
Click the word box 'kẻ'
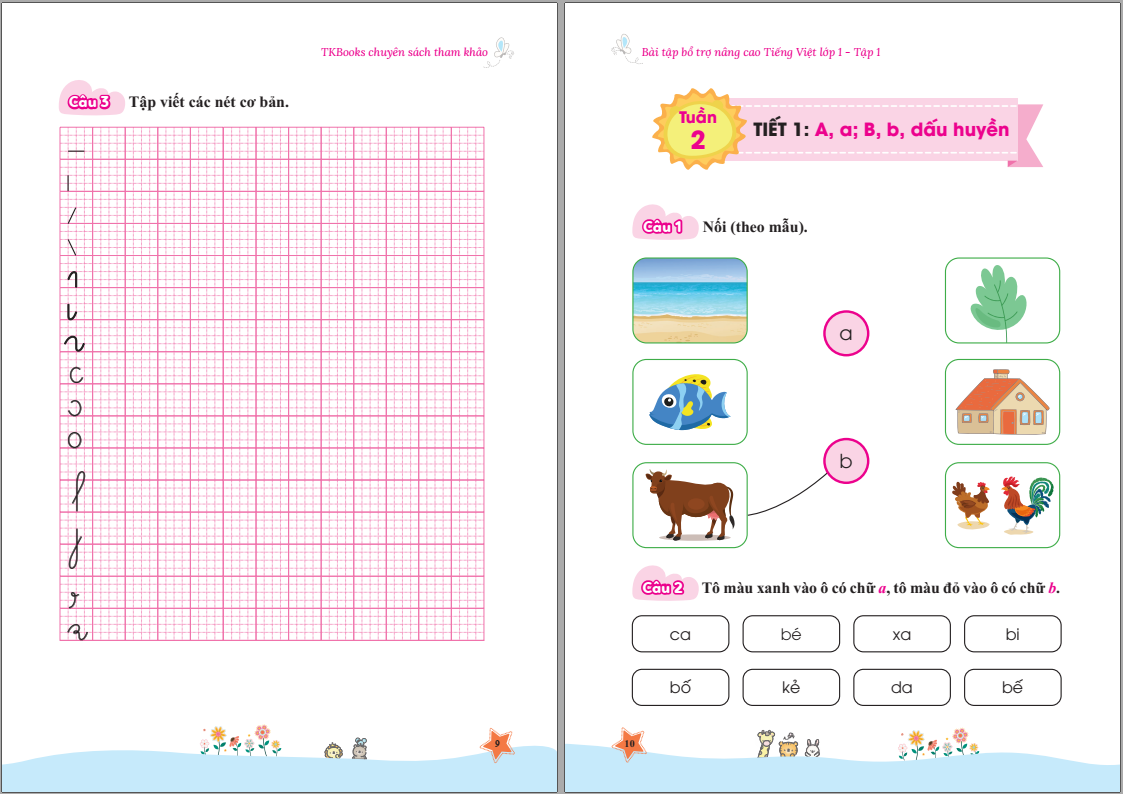(791, 687)
